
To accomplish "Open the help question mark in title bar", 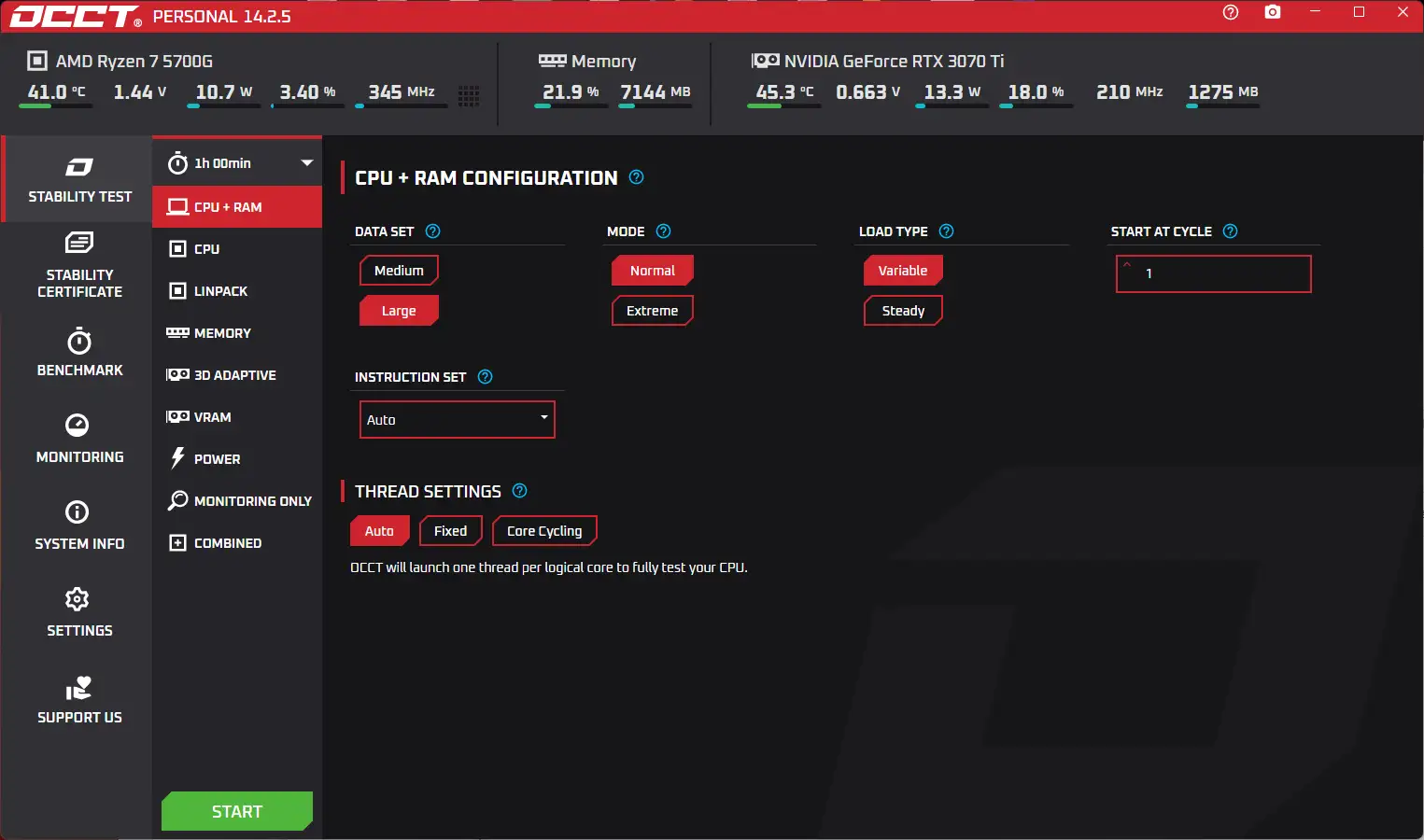I will pos(1230,12).
